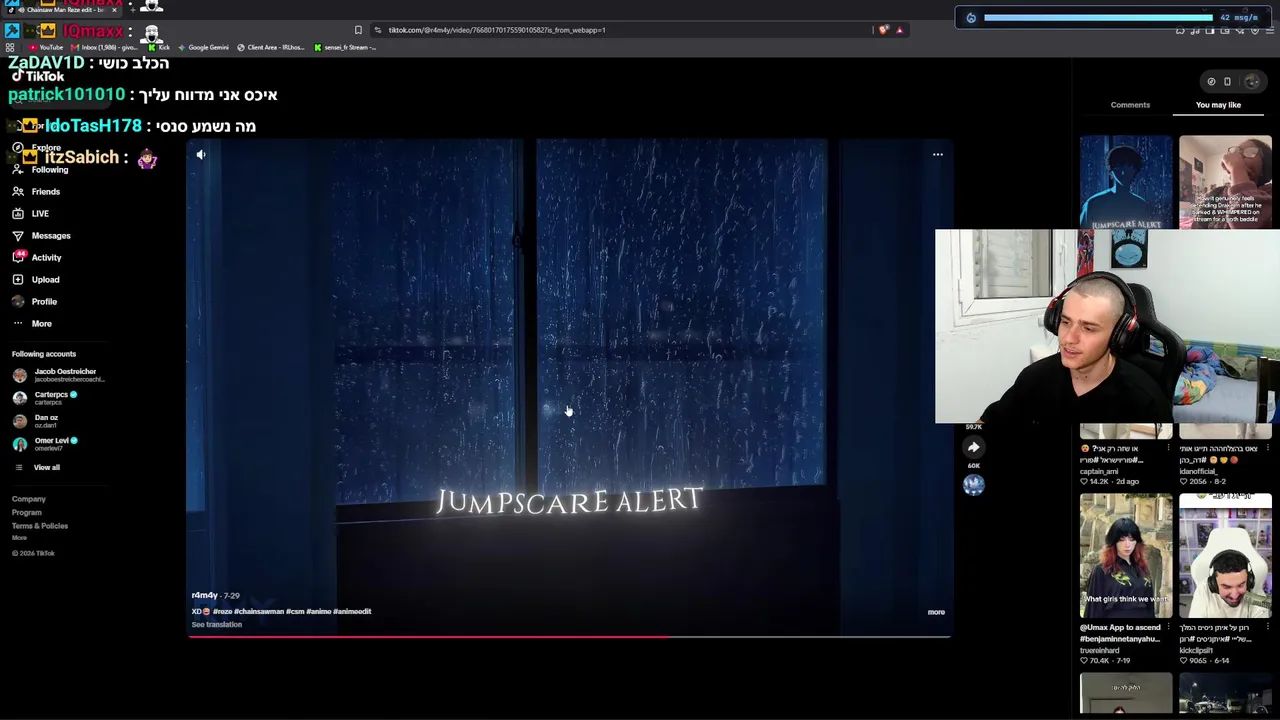This screenshot has width=1280, height=720.
Task: Click the #chainsawman hashtag
Action: point(259,612)
